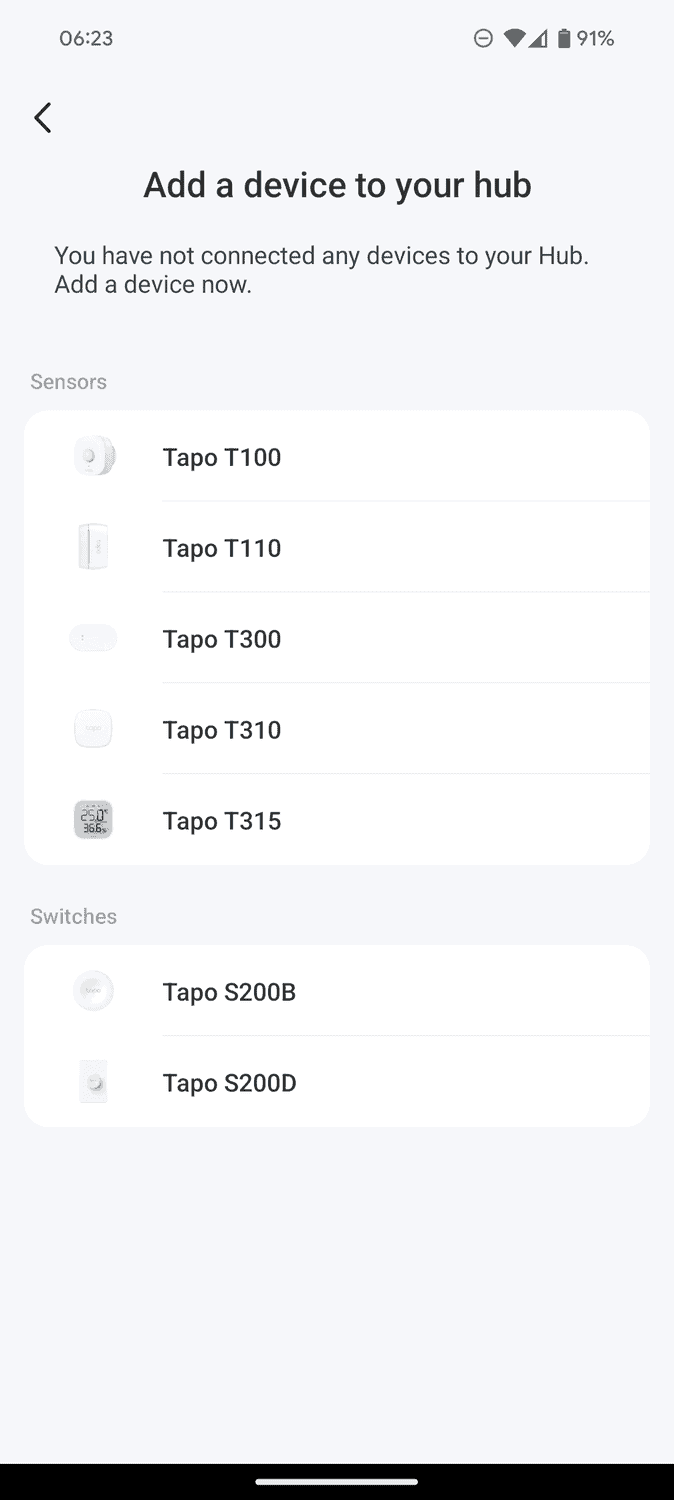Choose the Tapo T300 label

point(222,639)
